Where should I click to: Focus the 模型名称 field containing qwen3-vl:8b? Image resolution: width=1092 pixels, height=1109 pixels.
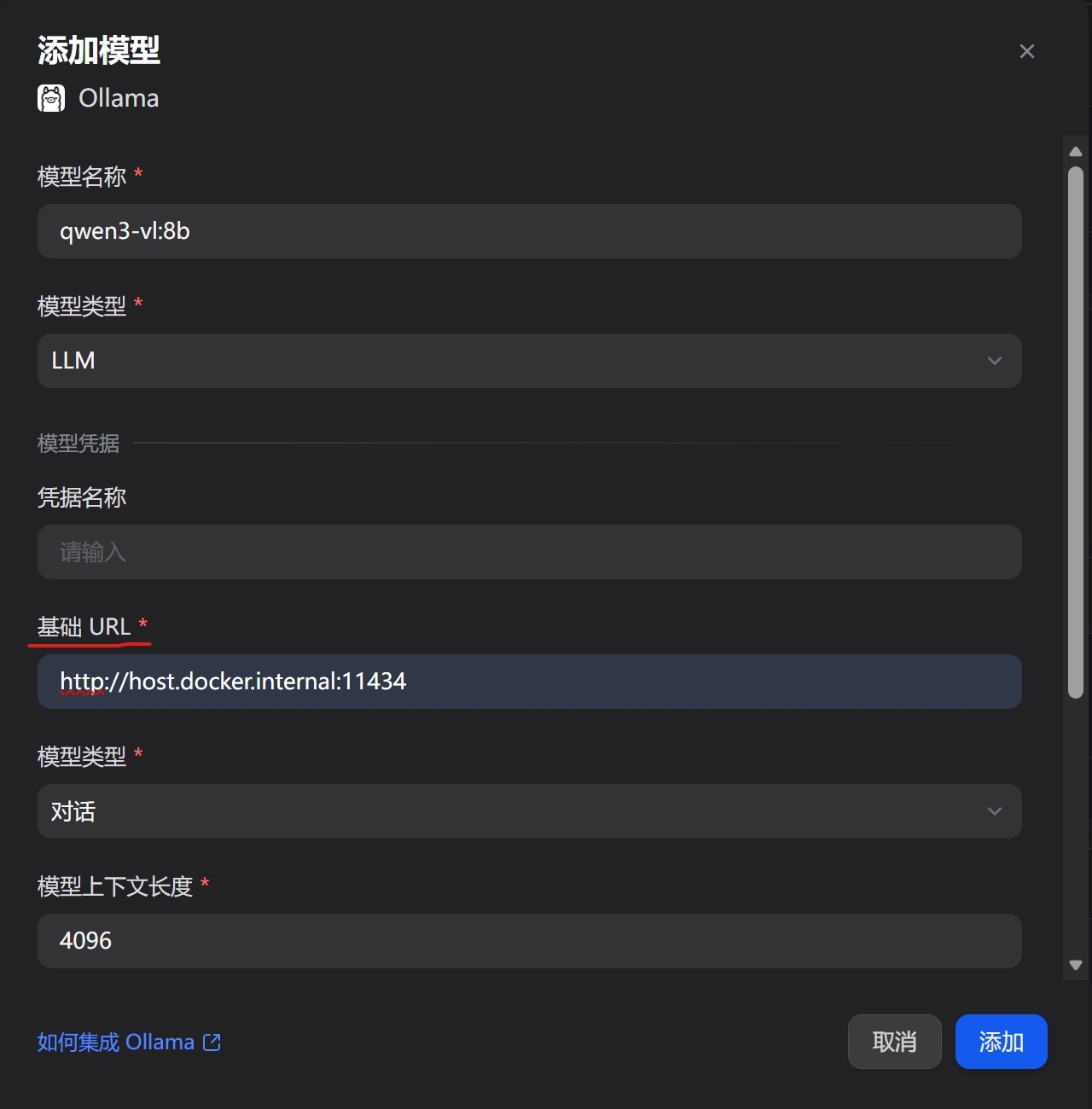529,231
